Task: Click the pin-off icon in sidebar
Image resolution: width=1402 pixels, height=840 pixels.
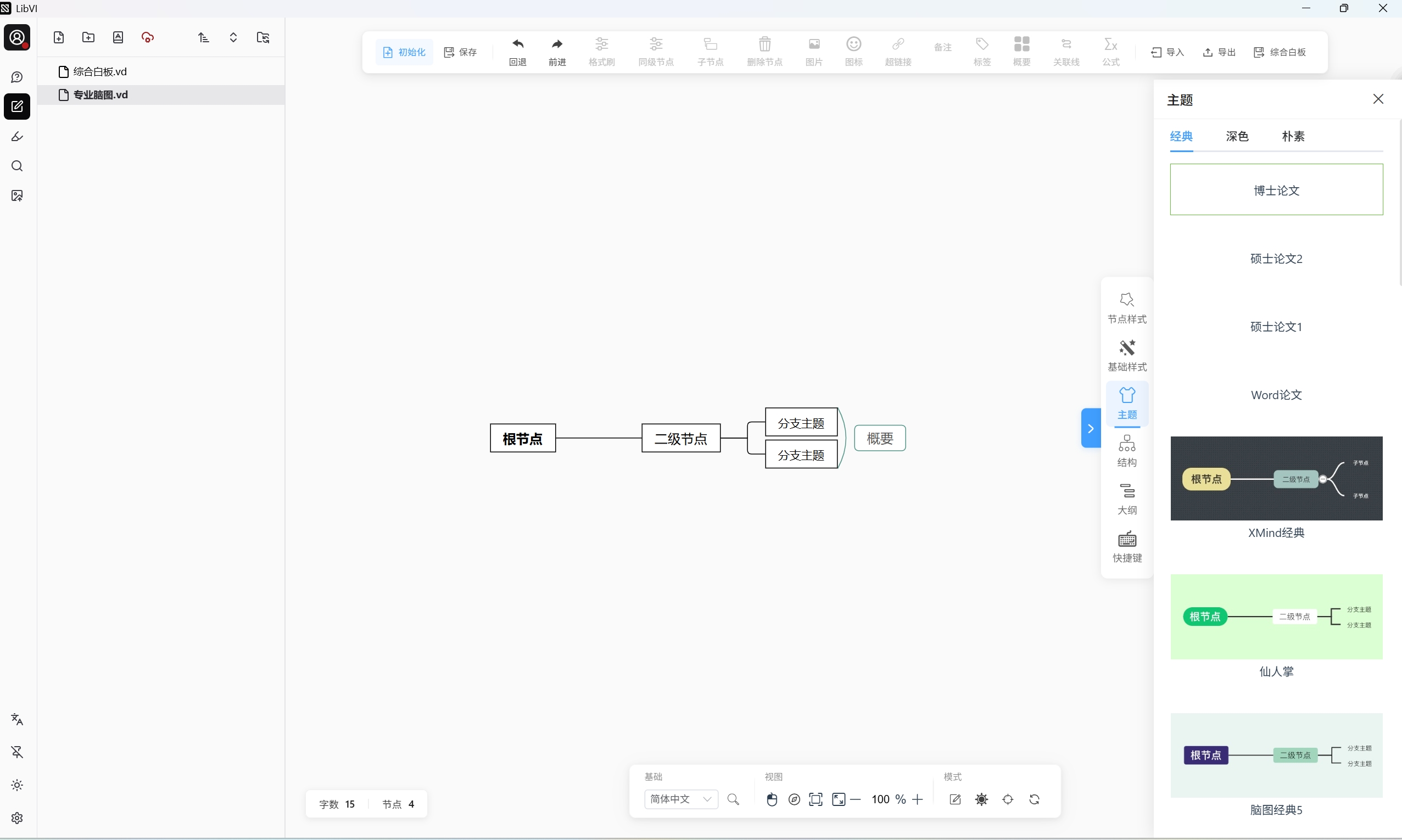Action: click(x=17, y=752)
